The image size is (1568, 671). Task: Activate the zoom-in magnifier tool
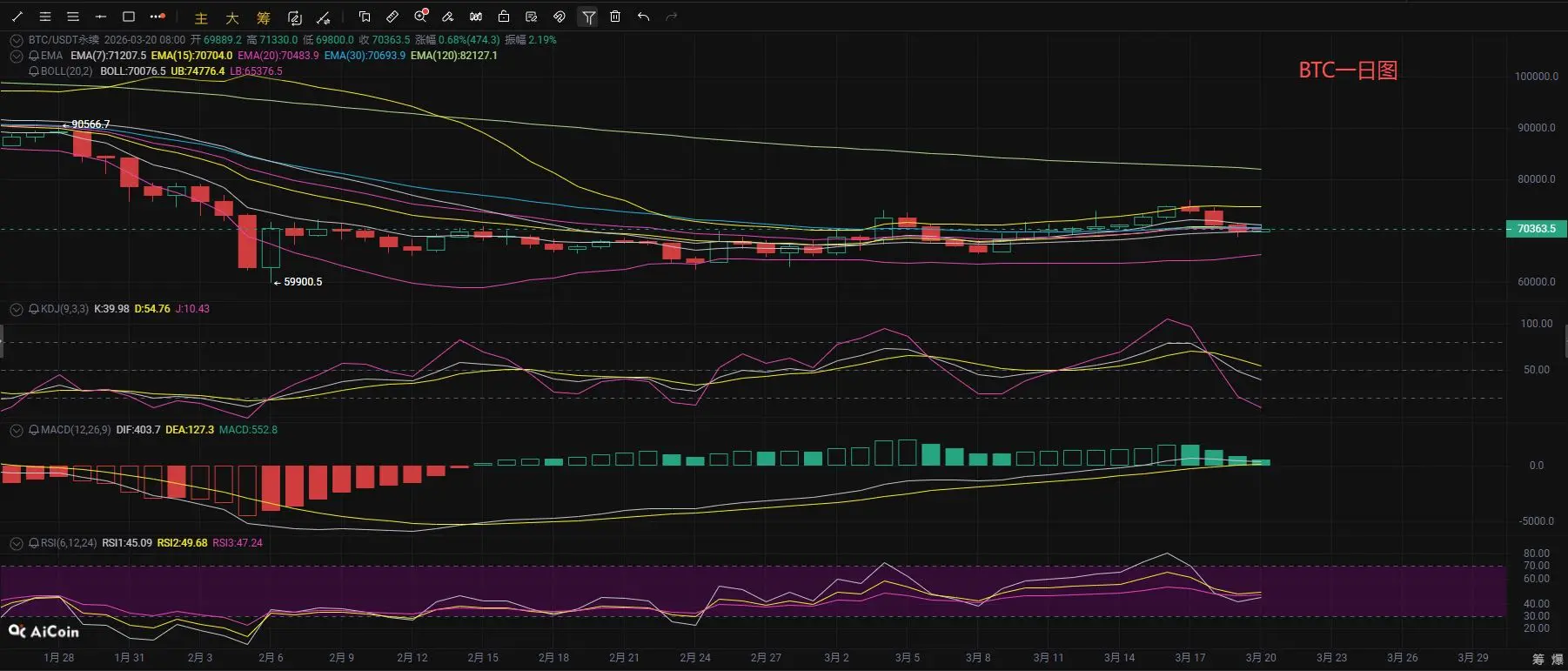[x=421, y=17]
